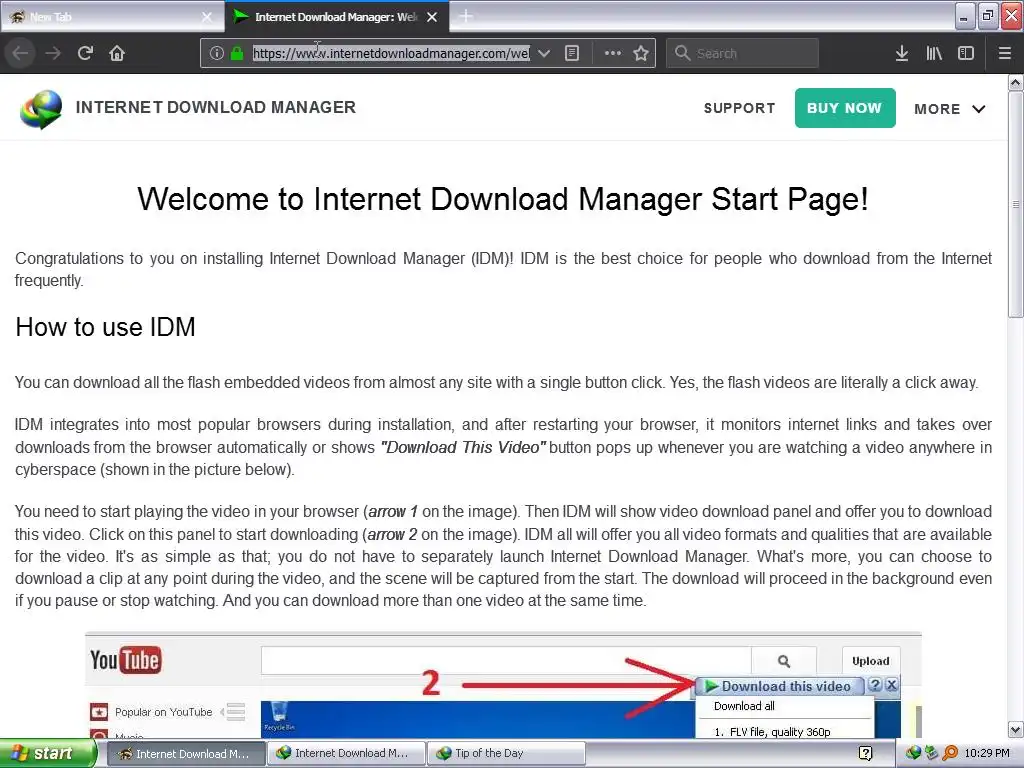Reload the current page
This screenshot has height=768, width=1024.
[x=85, y=53]
